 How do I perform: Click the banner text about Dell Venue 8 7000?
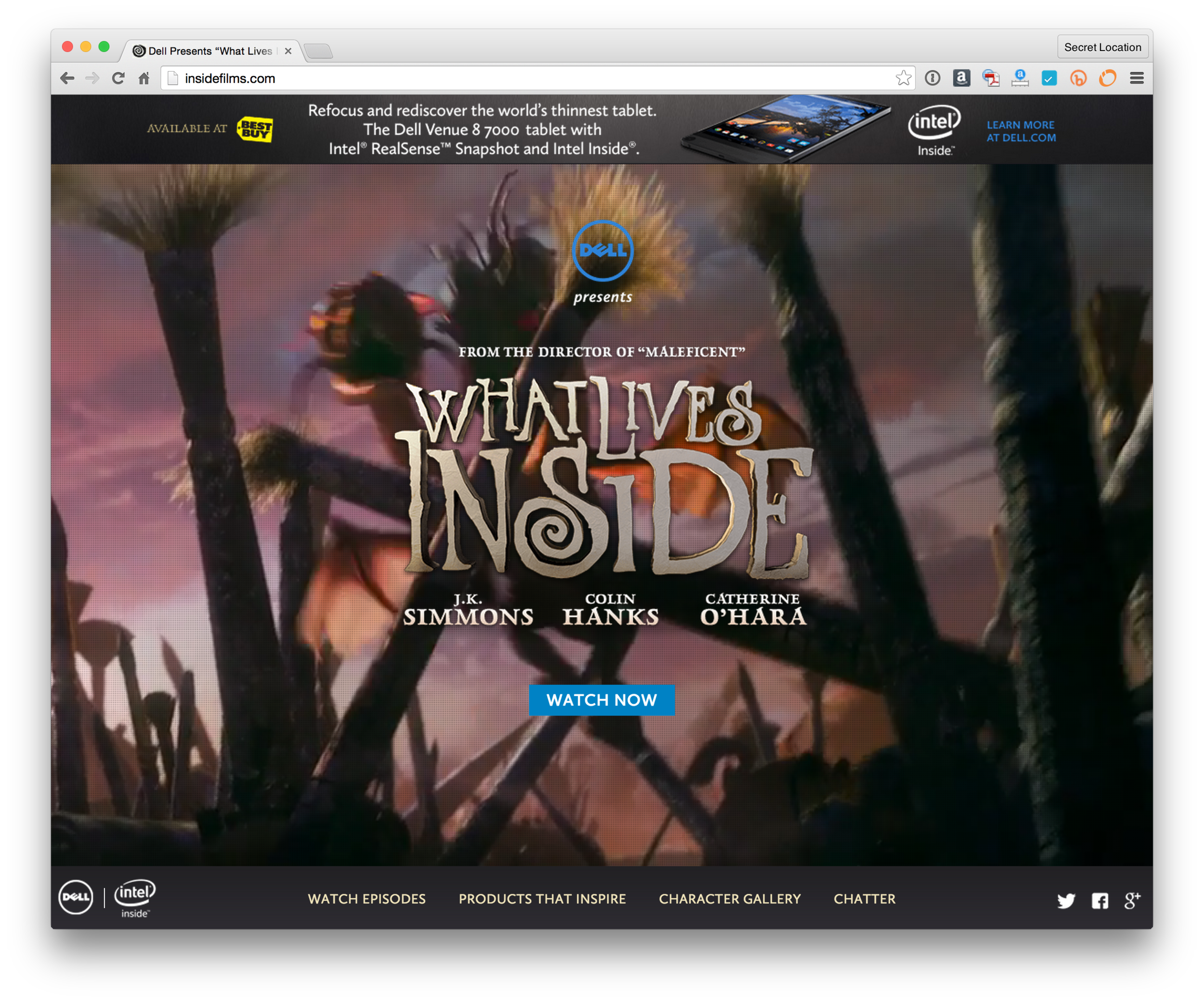[483, 130]
